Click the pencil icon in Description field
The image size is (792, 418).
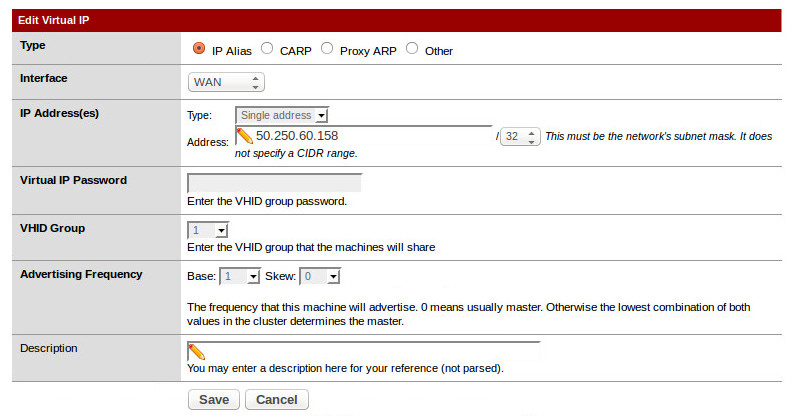point(196,351)
